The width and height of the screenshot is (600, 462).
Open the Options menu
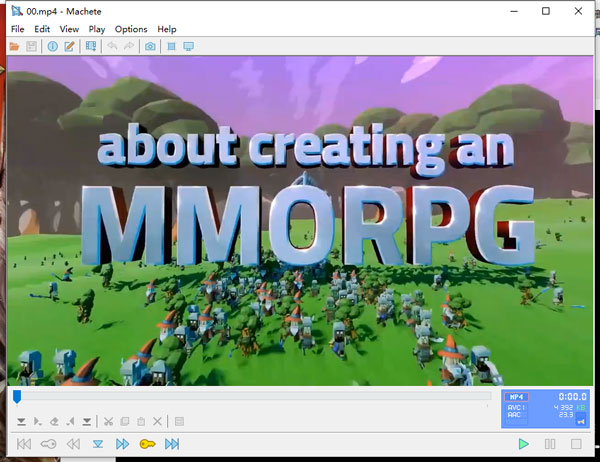(x=131, y=29)
